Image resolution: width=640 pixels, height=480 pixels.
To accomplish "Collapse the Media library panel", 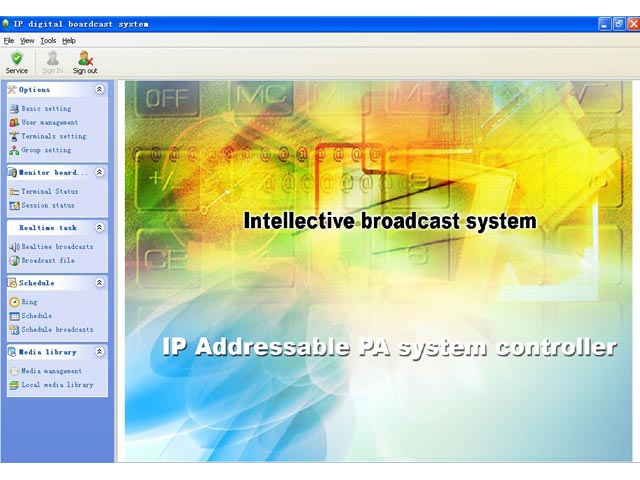I will point(99,352).
